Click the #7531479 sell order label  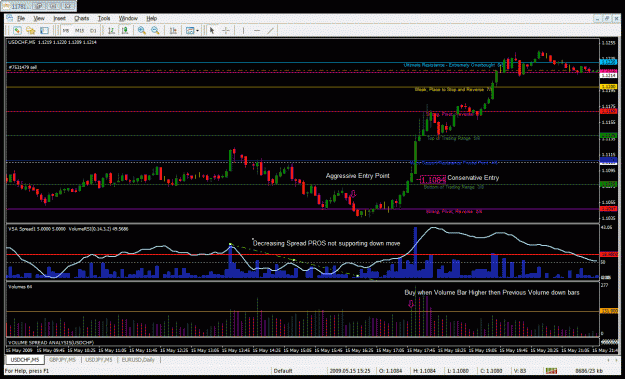(23, 67)
